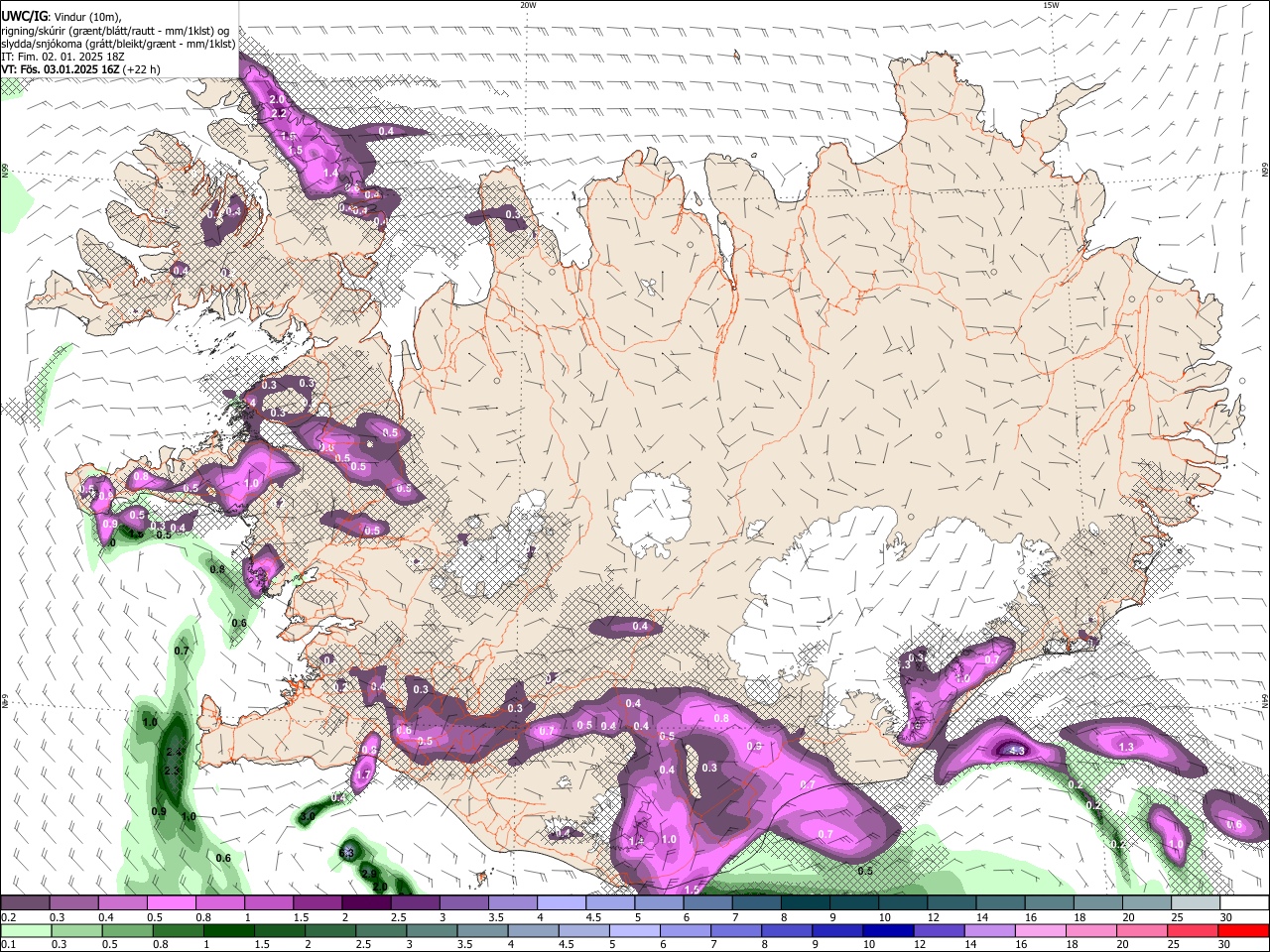This screenshot has height=952, width=1270.
Task: Pick the 0.4–0.5 orchid snow legend swatch
Action: point(122,903)
